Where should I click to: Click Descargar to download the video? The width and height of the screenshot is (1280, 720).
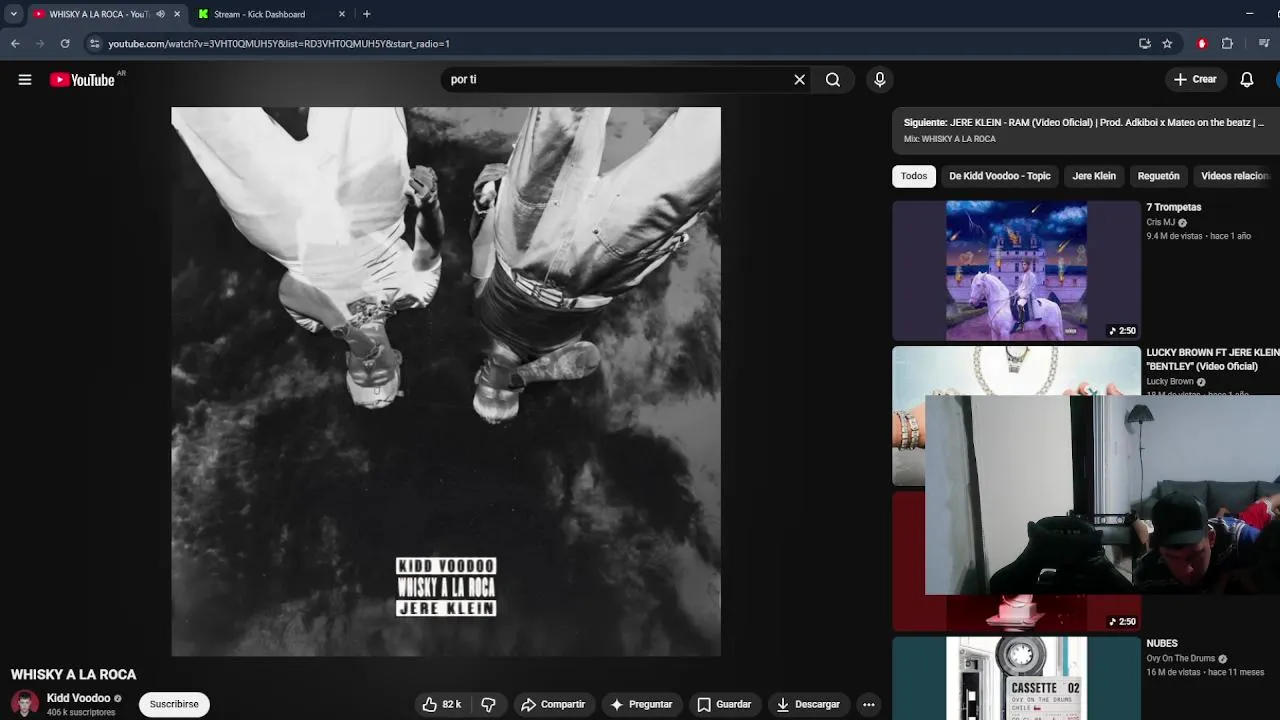coord(808,705)
